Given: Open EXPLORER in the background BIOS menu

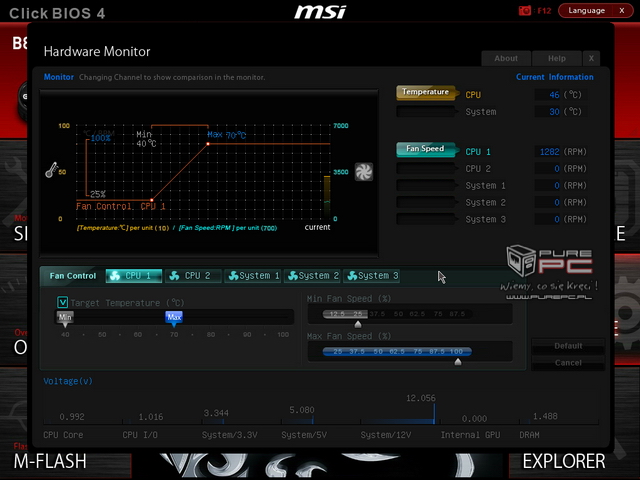Looking at the screenshot, I should (564, 462).
